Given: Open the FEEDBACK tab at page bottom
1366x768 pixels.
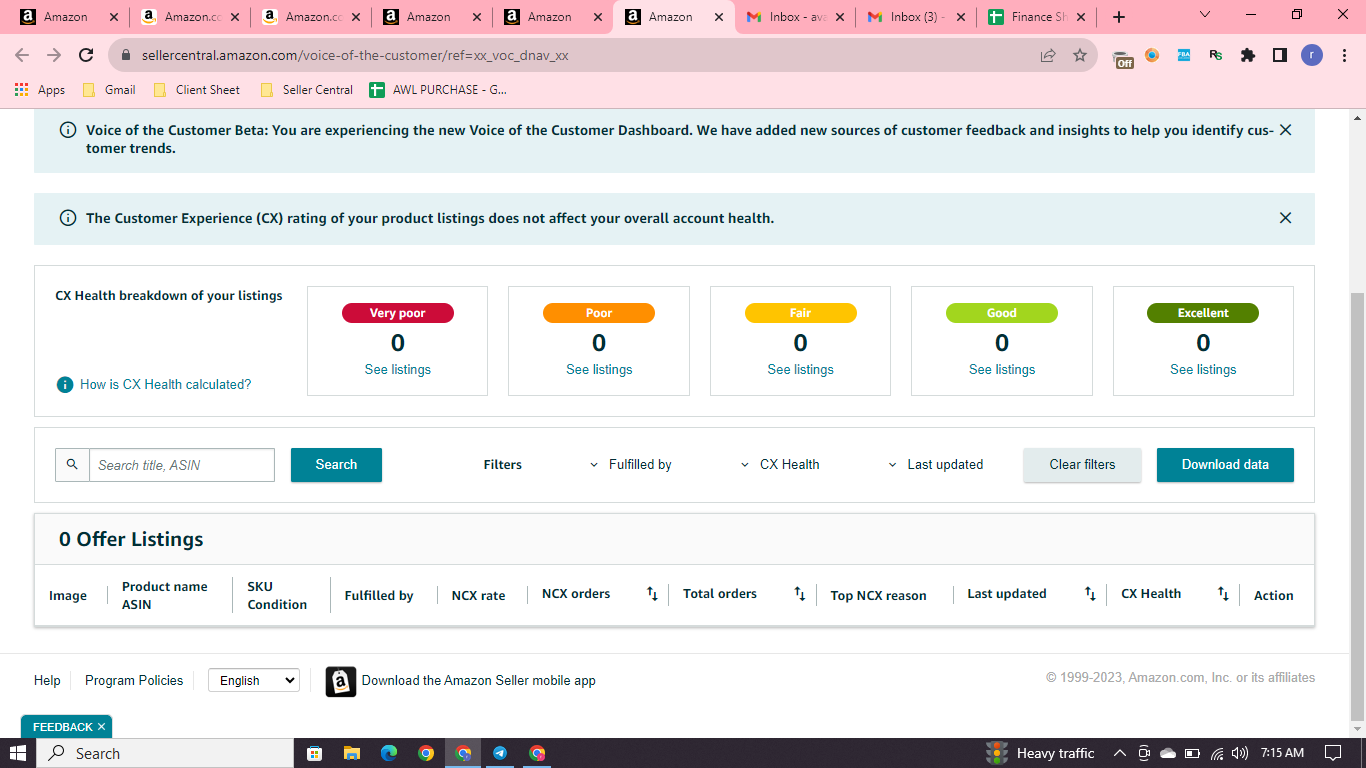Looking at the screenshot, I should [66, 727].
